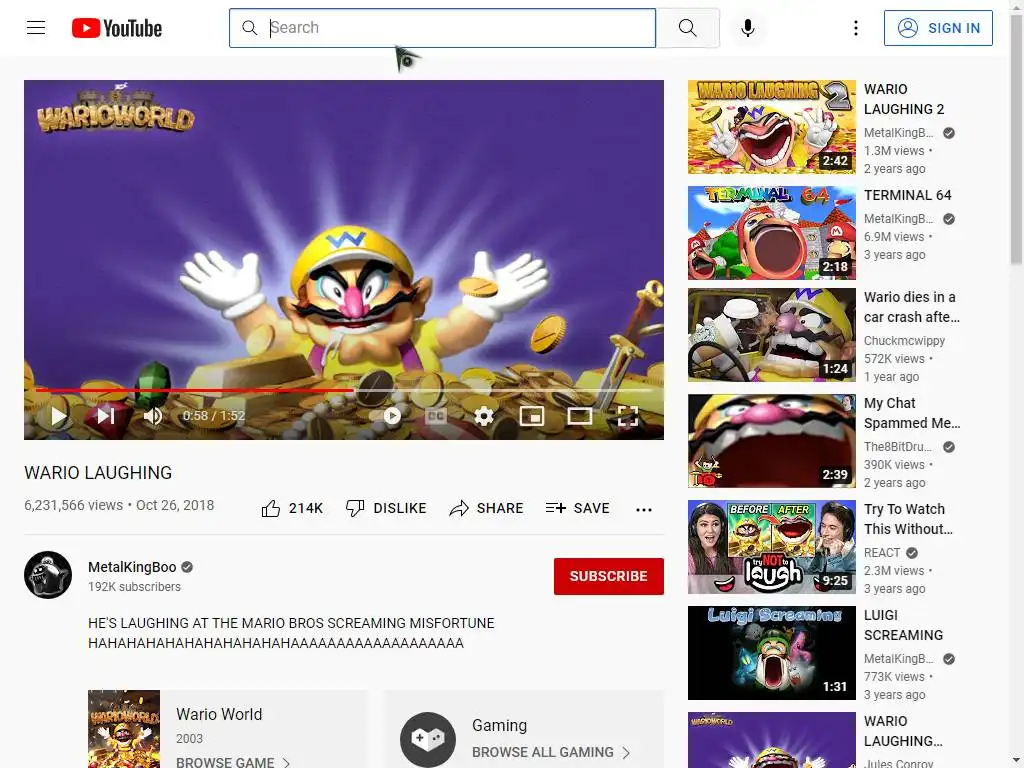Click The8BitDru channel name
The image size is (1024, 768).
click(897, 447)
